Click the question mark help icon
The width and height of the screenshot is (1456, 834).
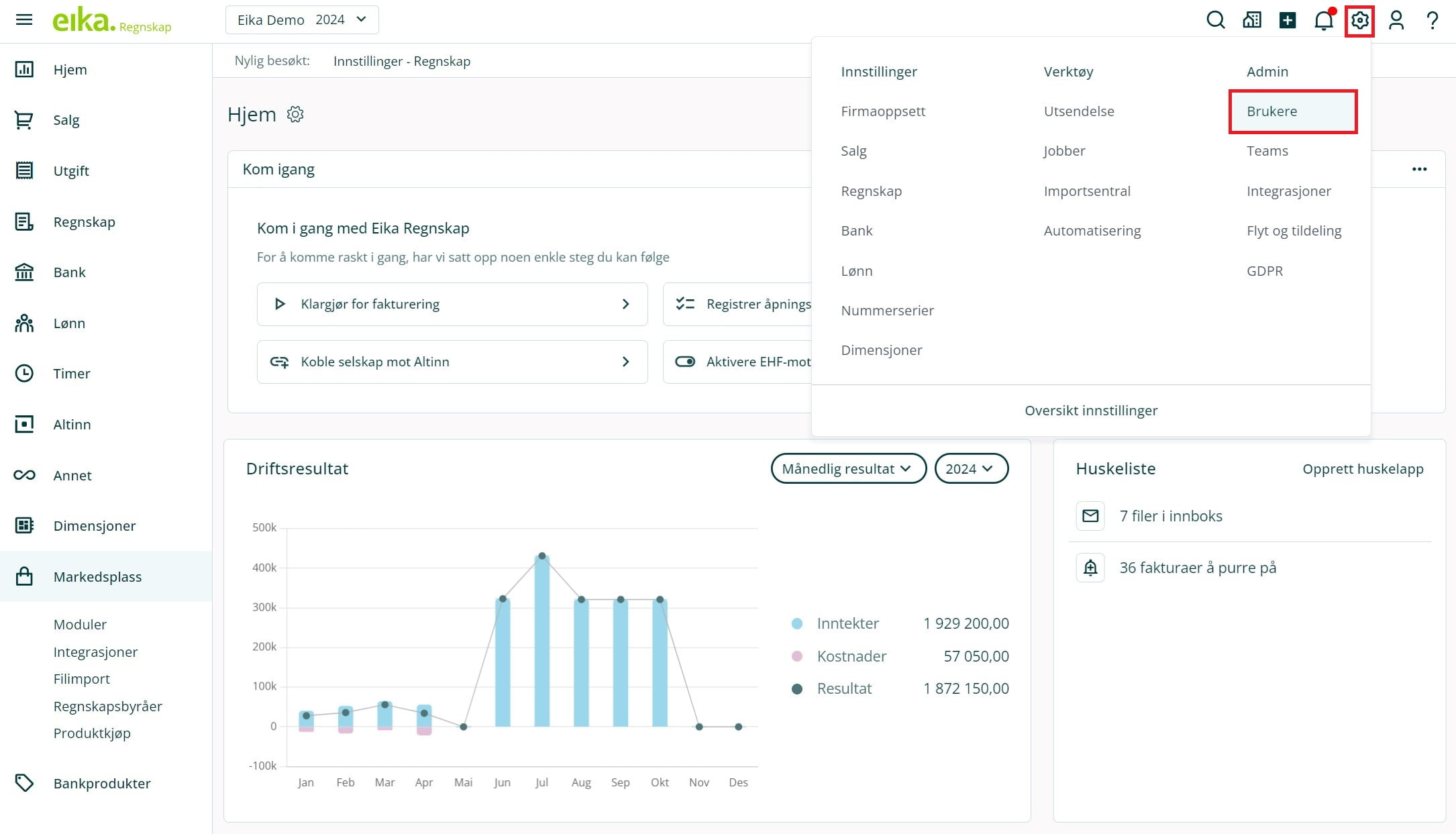pos(1432,20)
